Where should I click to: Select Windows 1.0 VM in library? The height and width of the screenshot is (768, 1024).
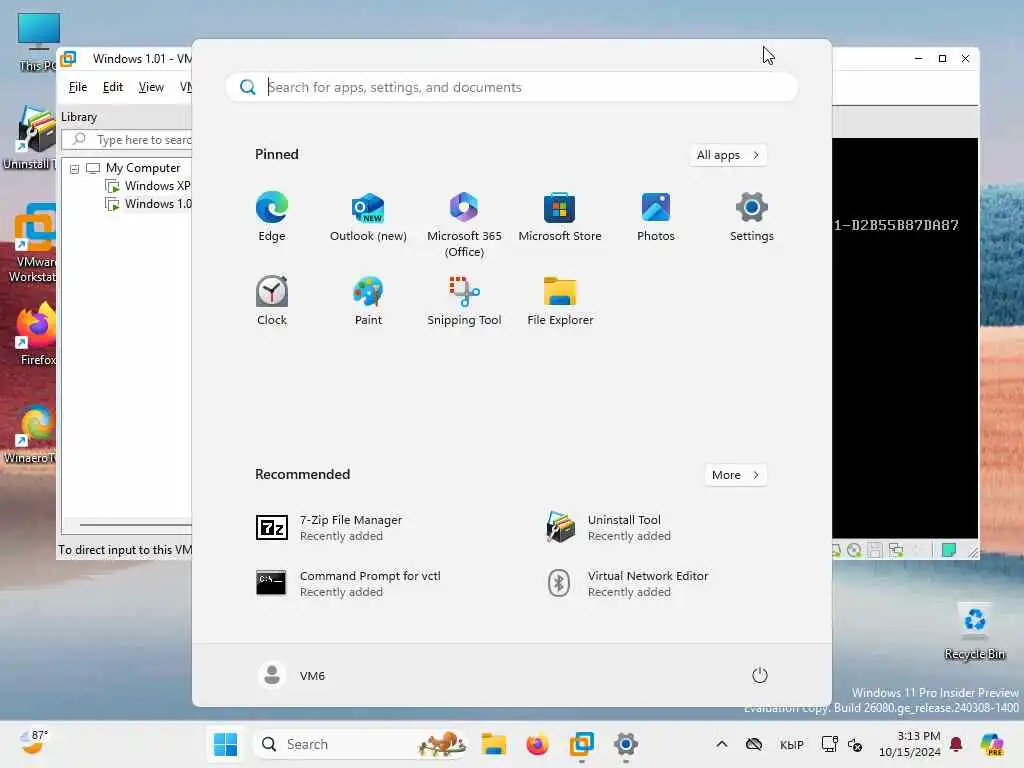(148, 204)
